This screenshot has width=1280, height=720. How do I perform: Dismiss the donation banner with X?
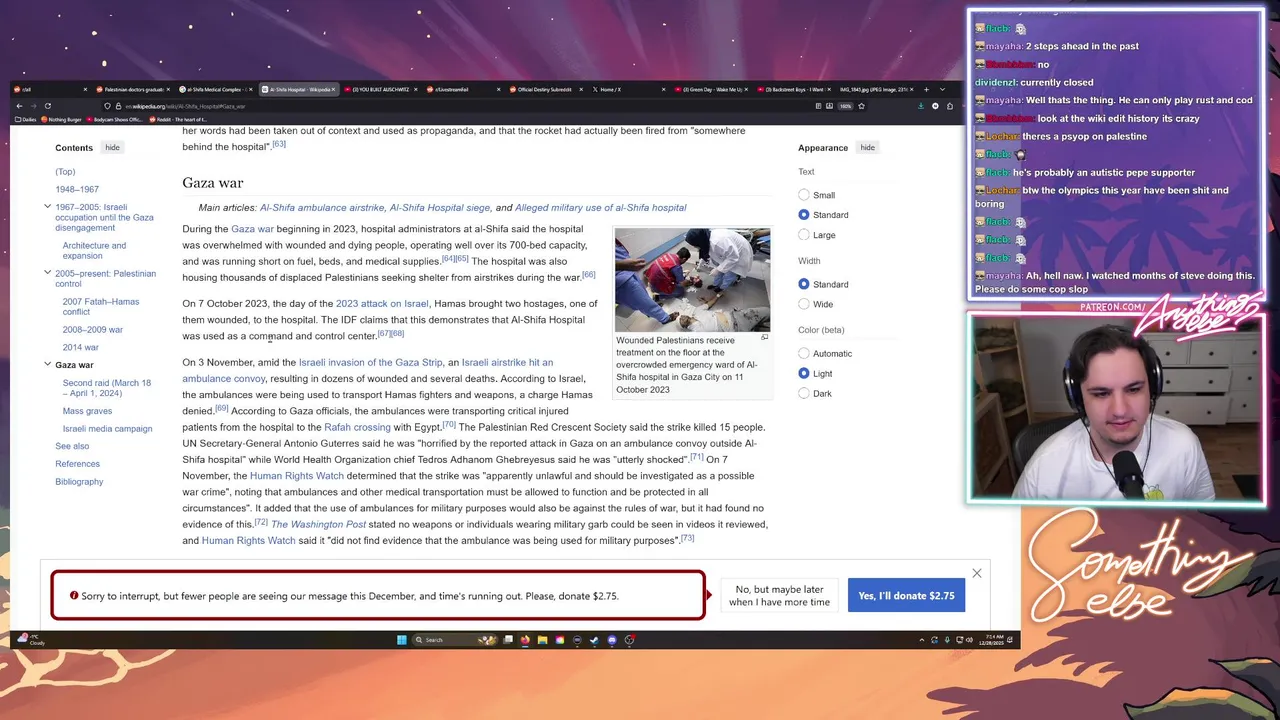[977, 574]
